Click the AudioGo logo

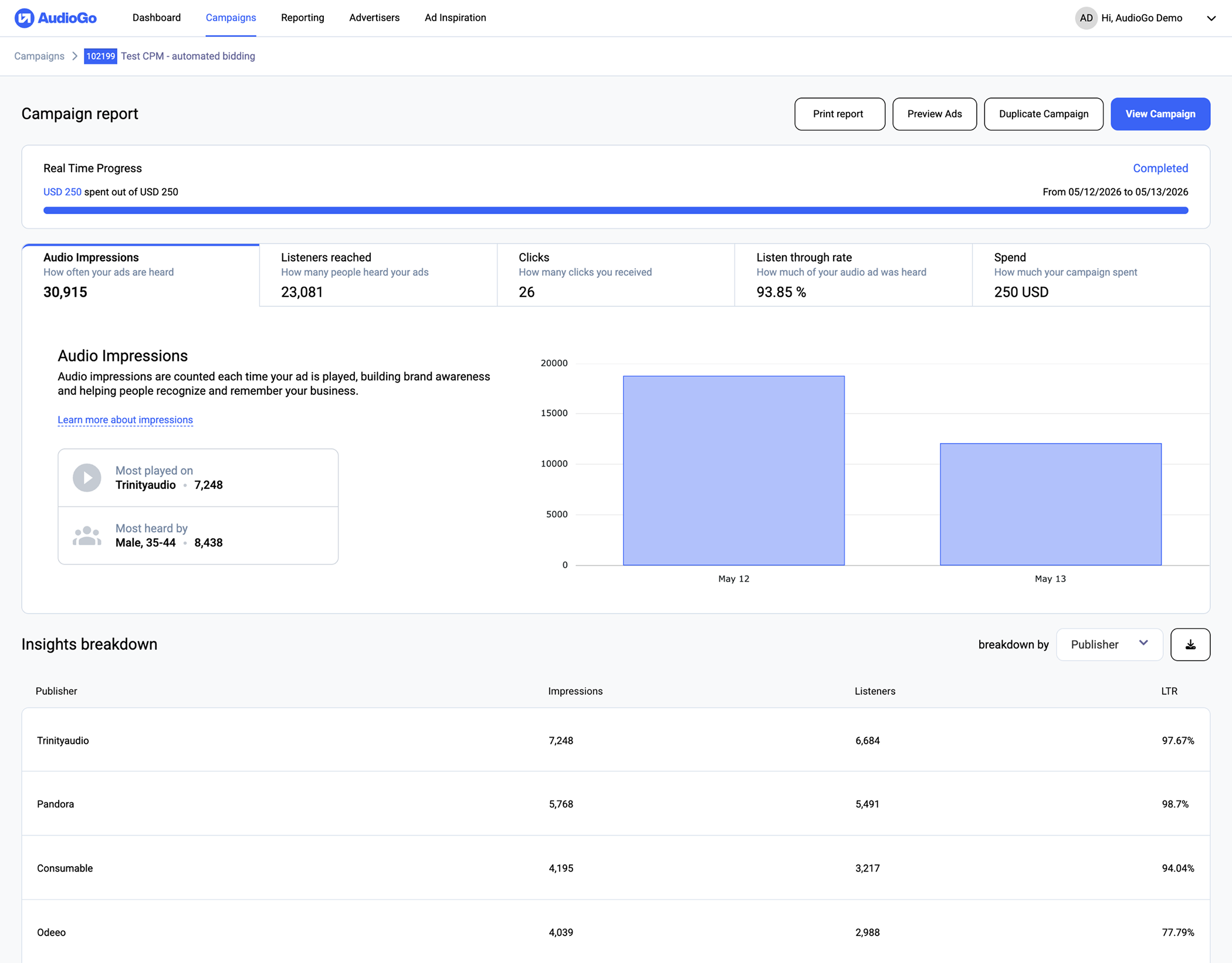pos(56,18)
